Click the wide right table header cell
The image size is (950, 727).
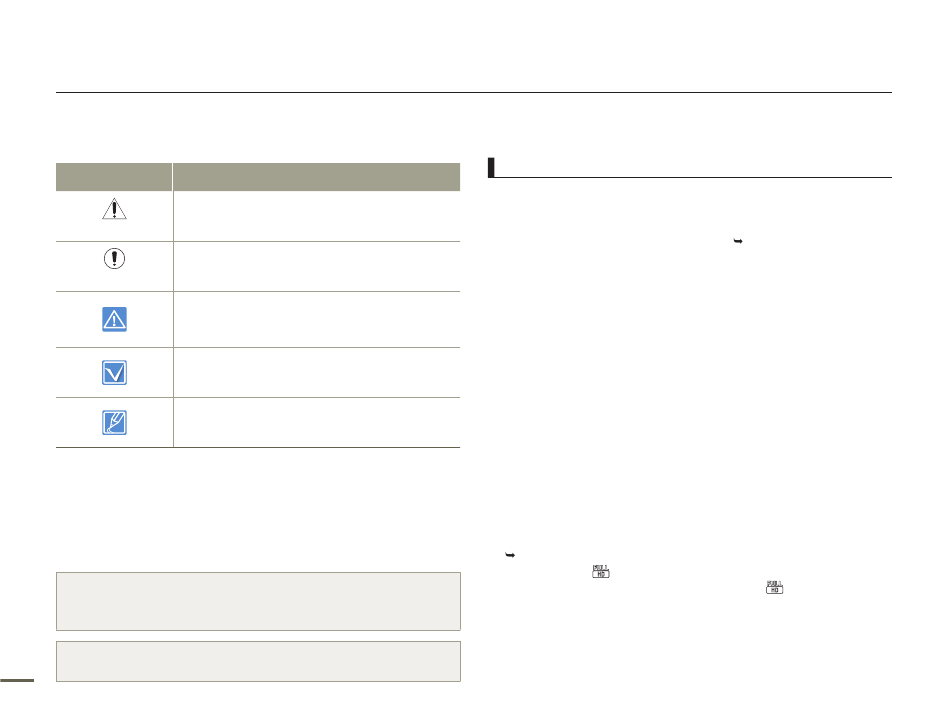pos(317,177)
